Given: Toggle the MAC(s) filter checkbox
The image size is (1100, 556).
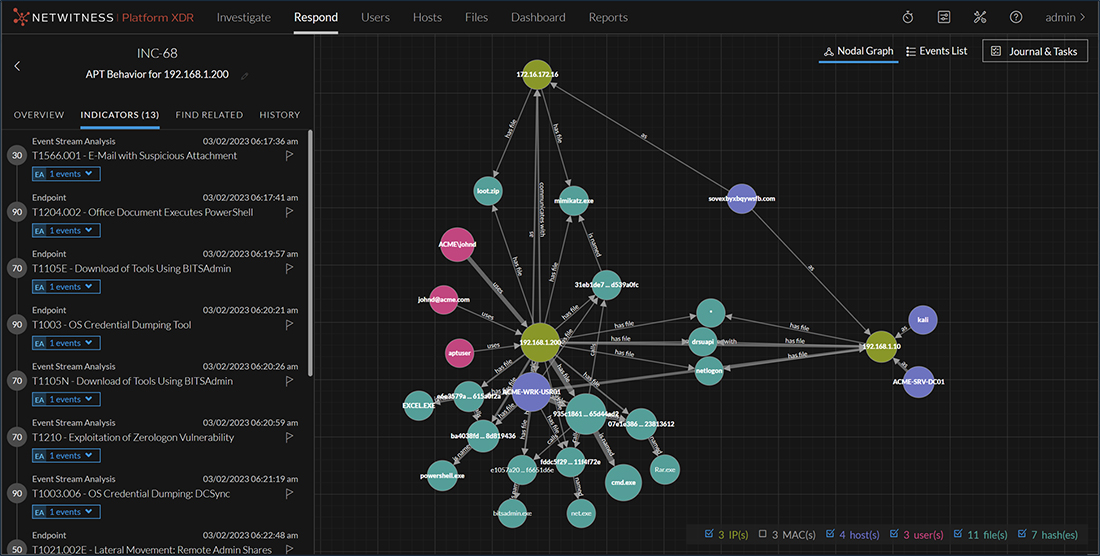Looking at the screenshot, I should 763,534.
